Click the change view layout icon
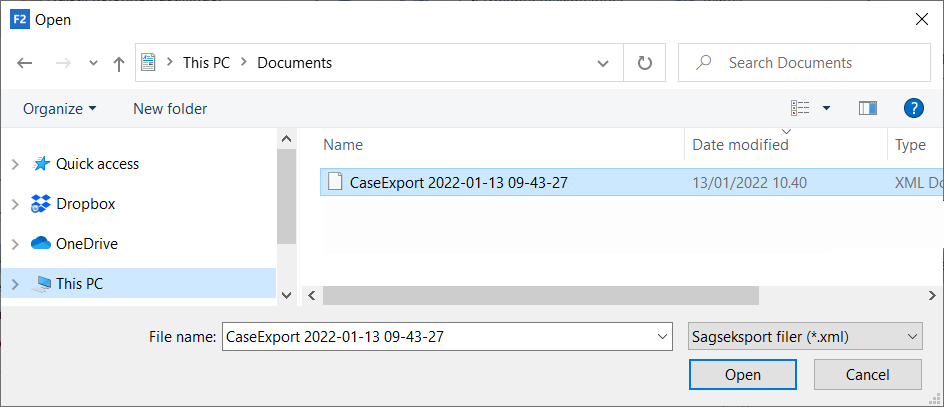This screenshot has height=407, width=944. (x=800, y=108)
